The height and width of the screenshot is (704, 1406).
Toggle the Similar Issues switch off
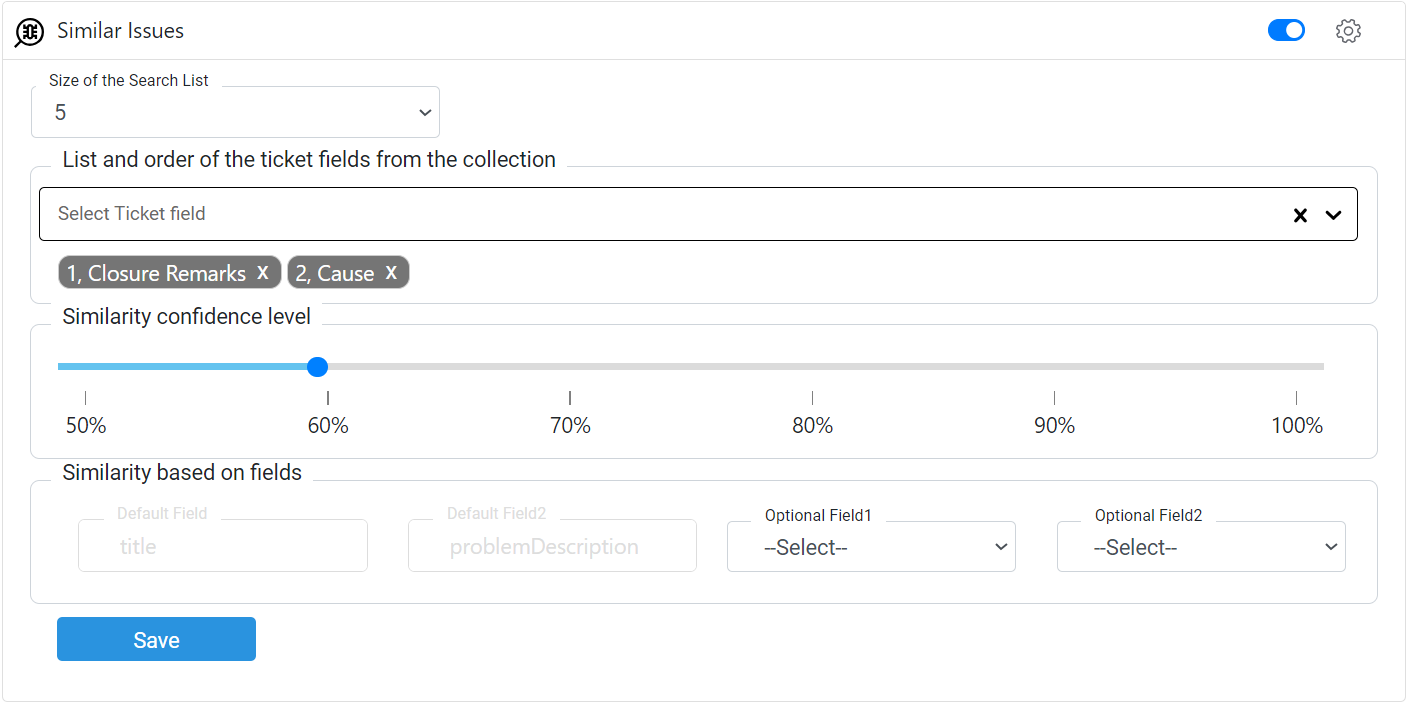(1286, 31)
